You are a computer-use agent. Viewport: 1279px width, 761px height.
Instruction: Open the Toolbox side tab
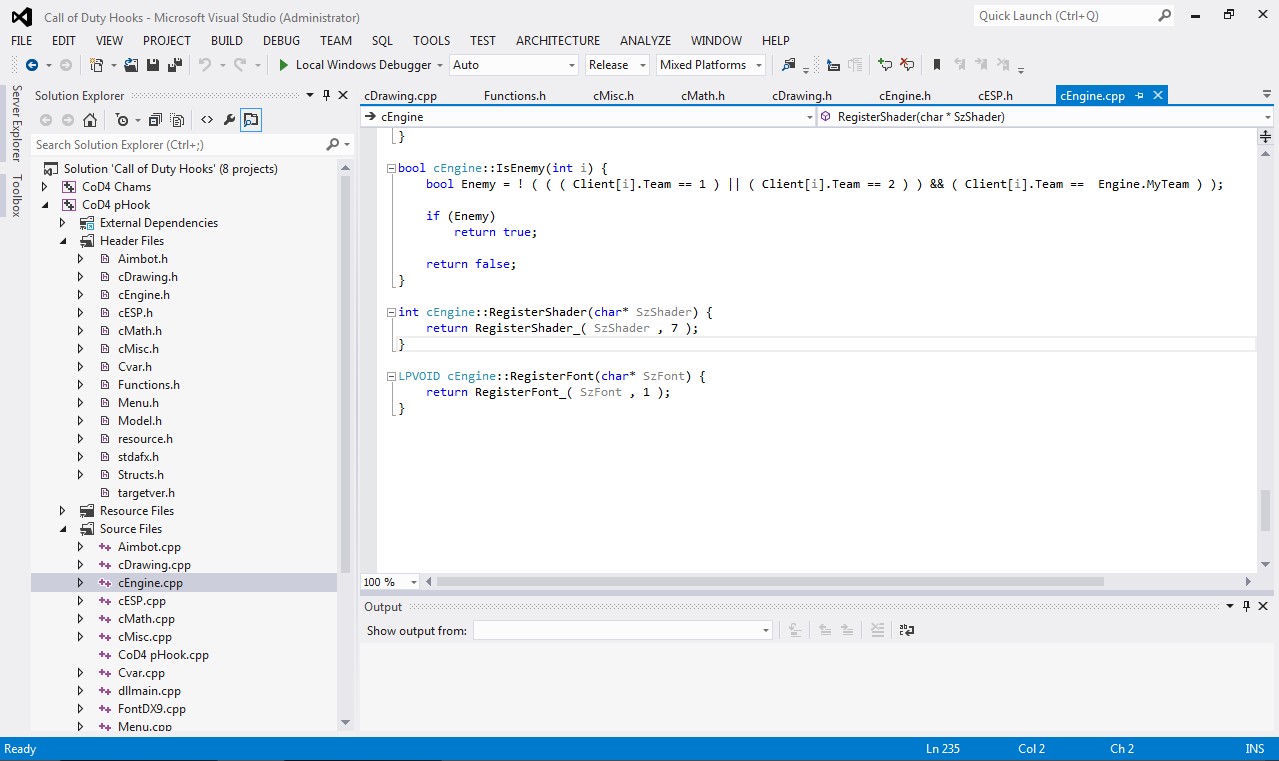pos(16,195)
